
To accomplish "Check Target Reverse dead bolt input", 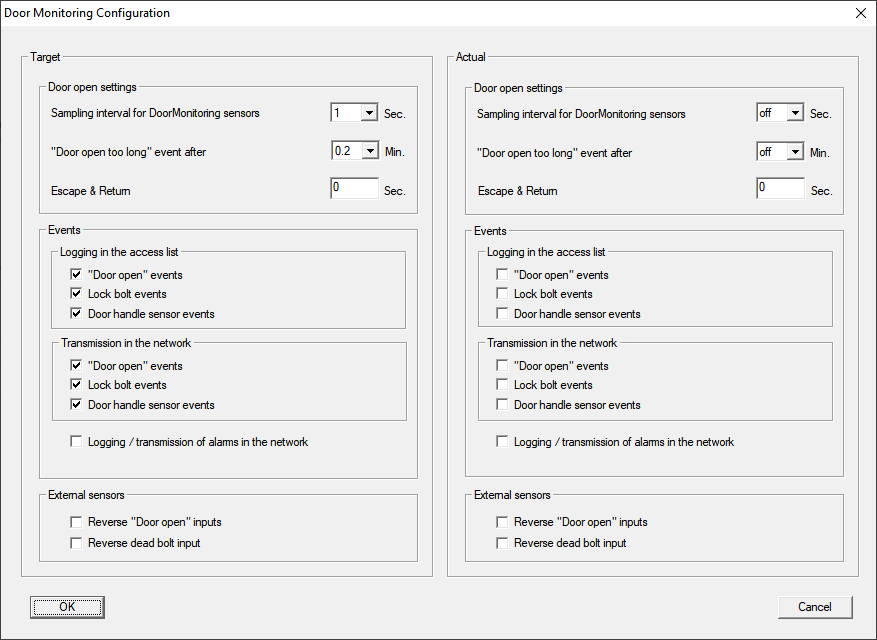I will pyautogui.click(x=77, y=543).
